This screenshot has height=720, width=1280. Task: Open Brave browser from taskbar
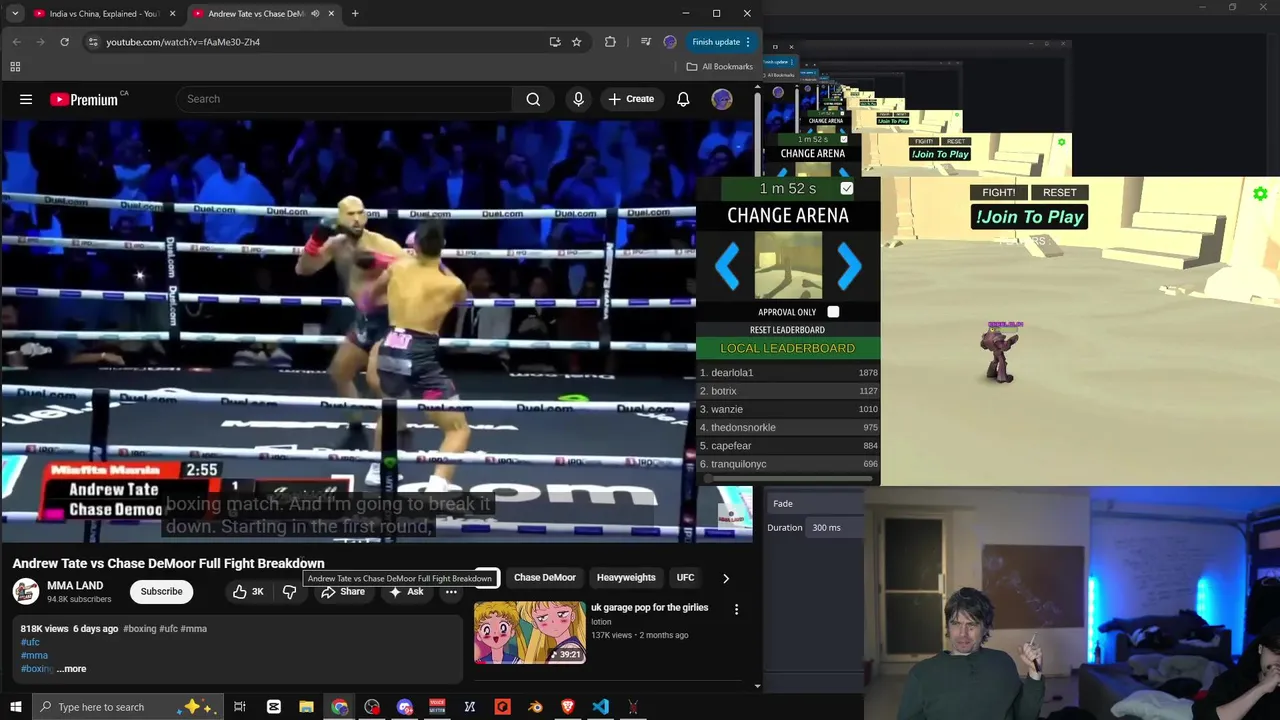coord(568,707)
